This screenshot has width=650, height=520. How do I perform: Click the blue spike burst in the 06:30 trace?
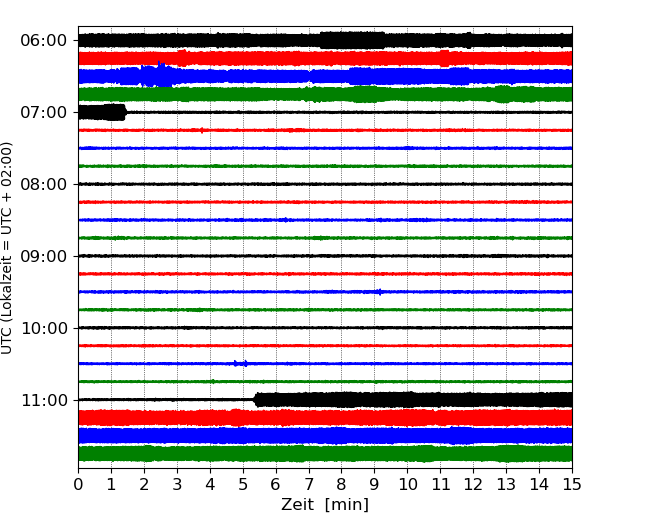point(160,74)
